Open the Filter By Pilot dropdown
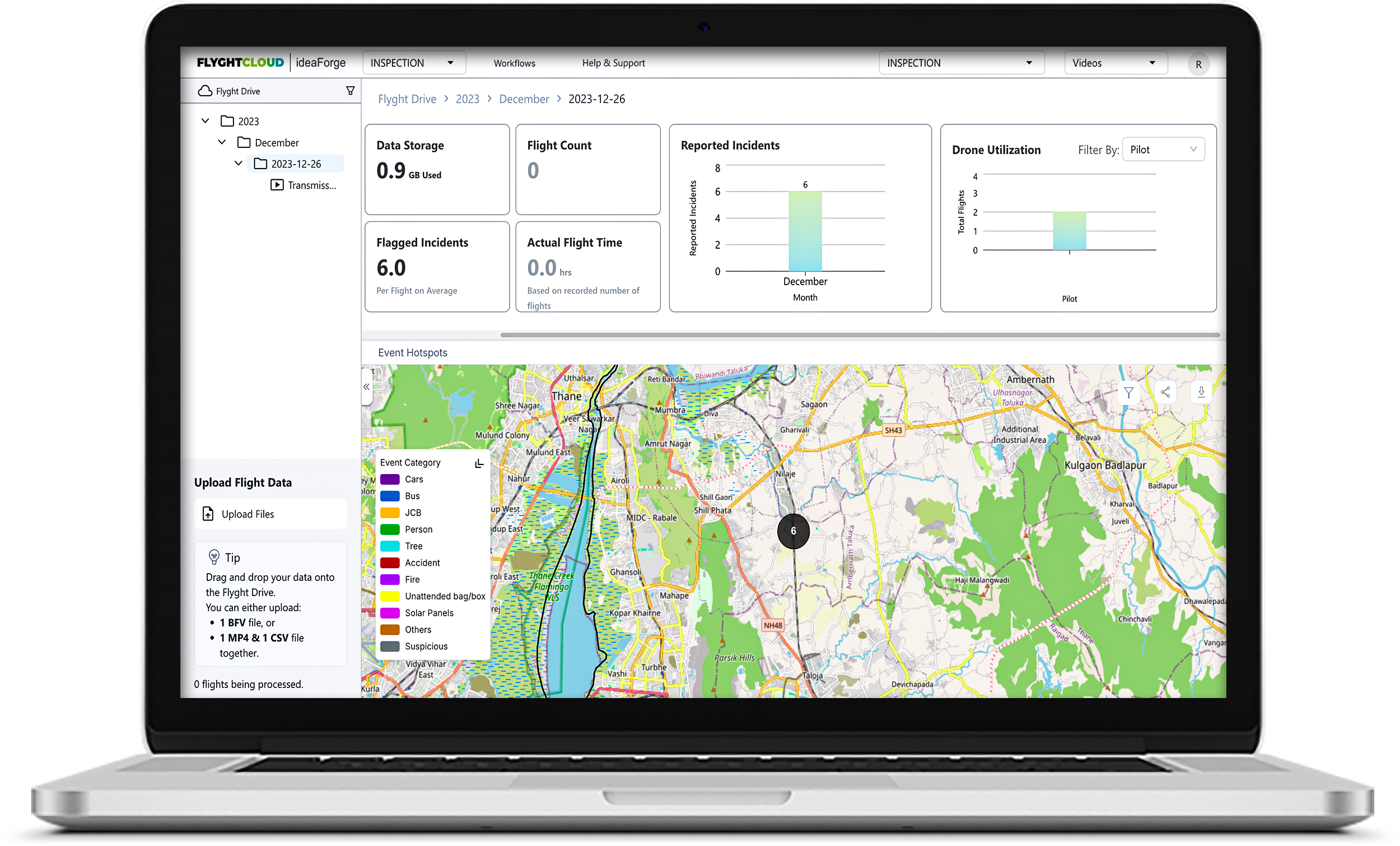1400x846 pixels. [x=1163, y=150]
